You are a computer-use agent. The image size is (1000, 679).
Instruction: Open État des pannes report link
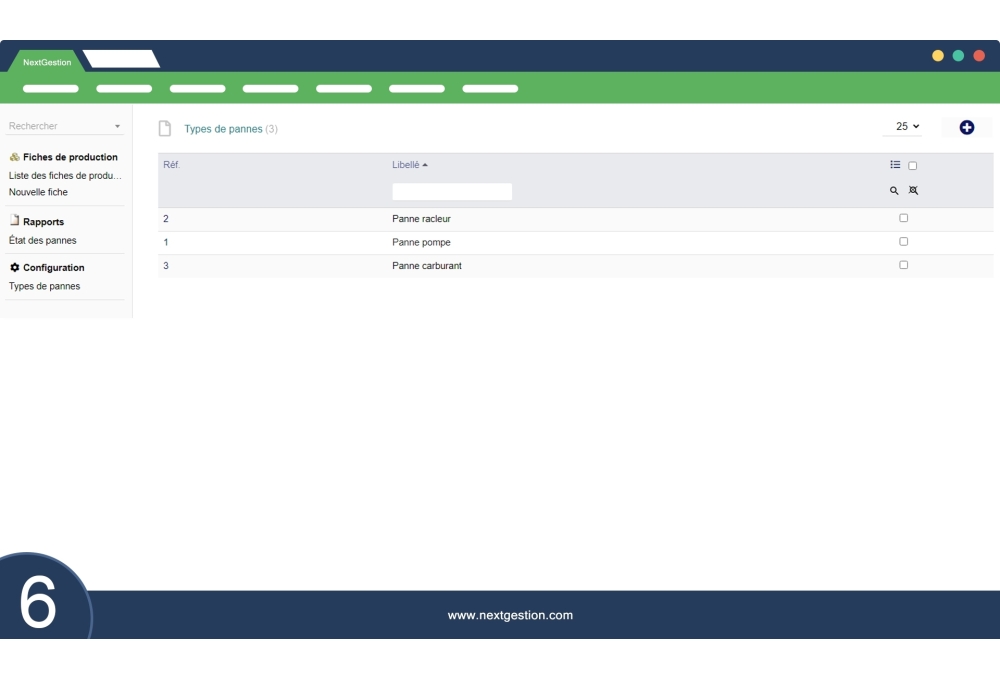pos(42,240)
